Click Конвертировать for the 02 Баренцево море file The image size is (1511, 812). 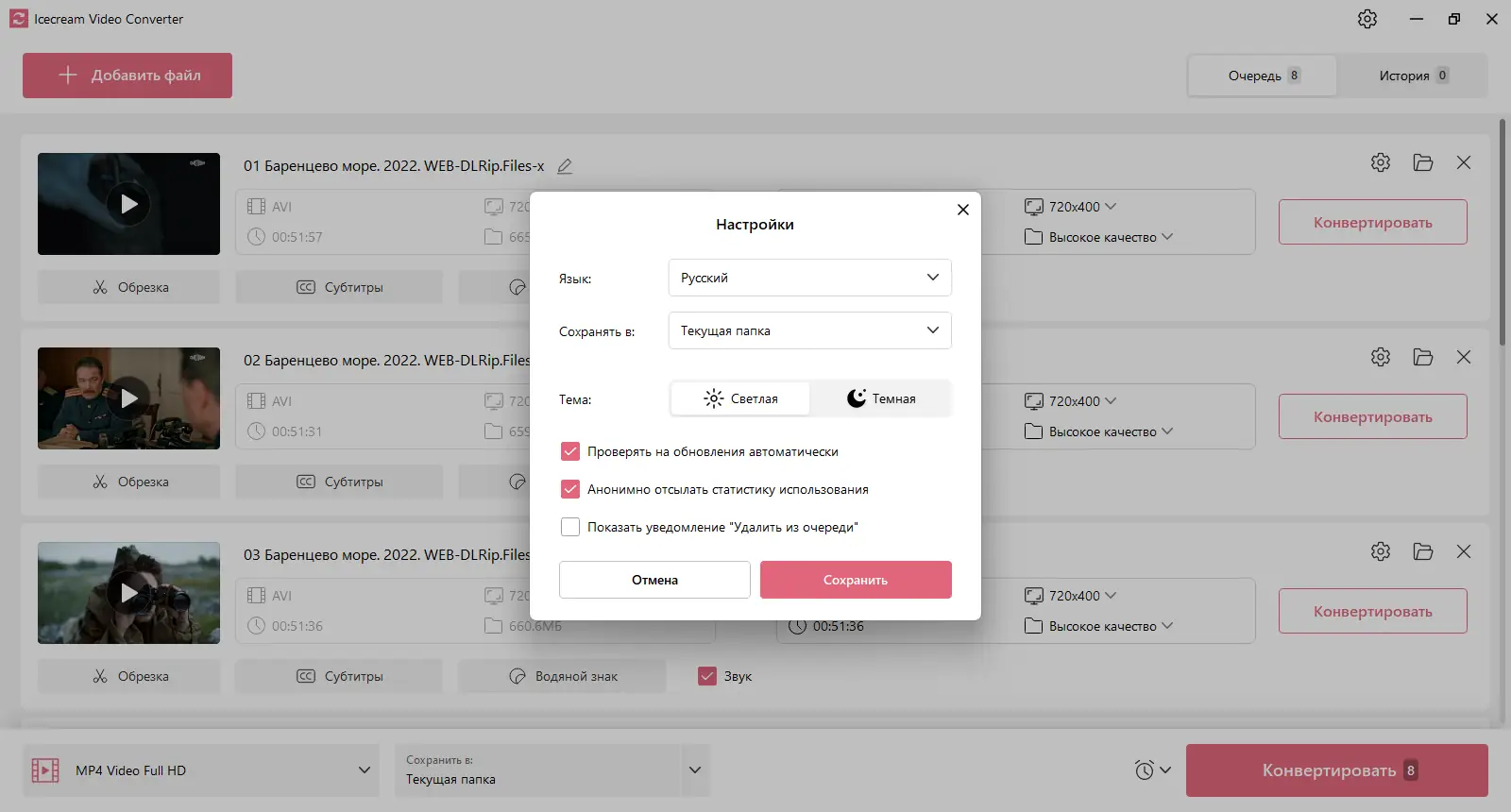1373,416
